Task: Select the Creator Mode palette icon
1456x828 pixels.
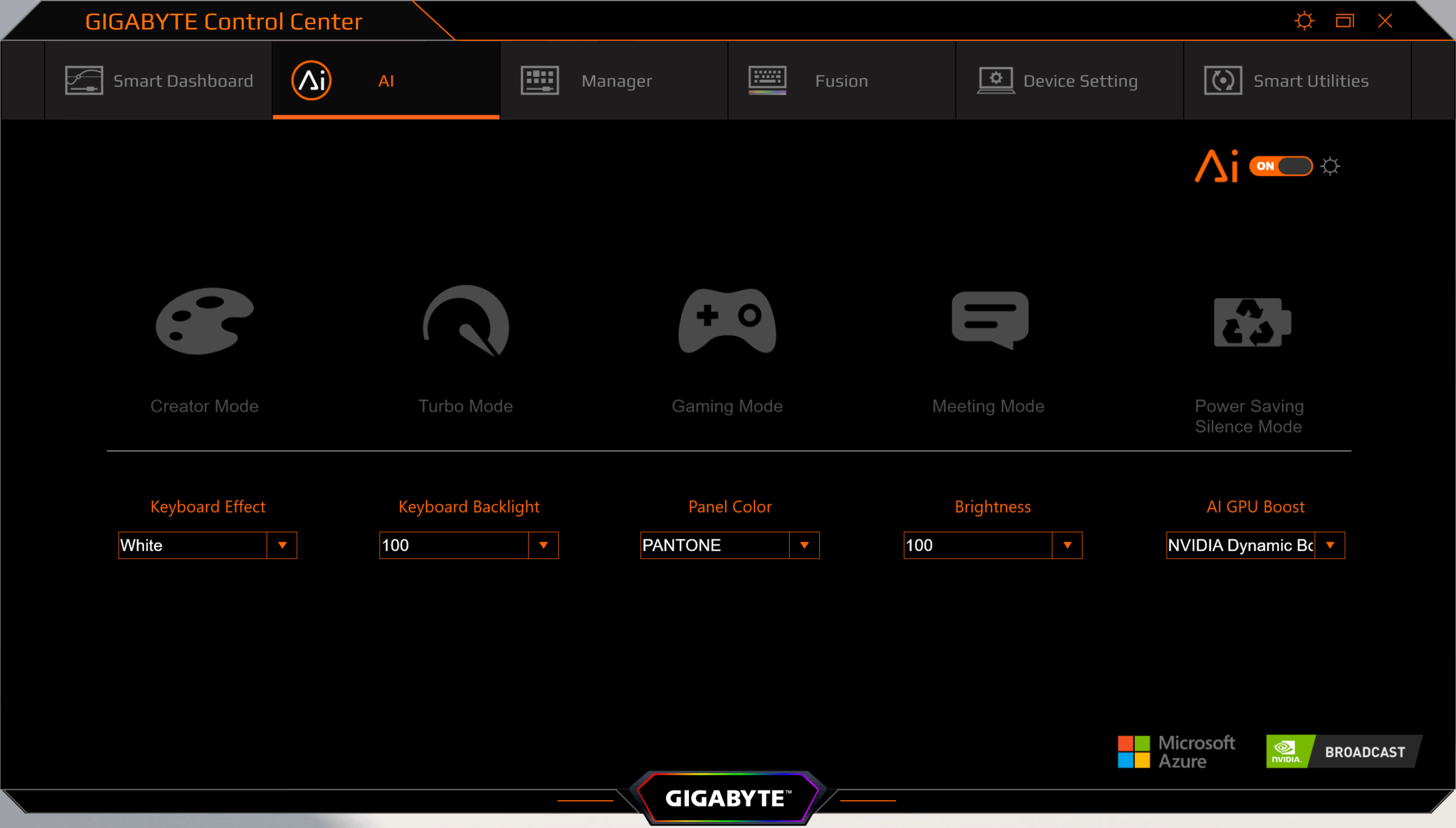Action: click(204, 322)
